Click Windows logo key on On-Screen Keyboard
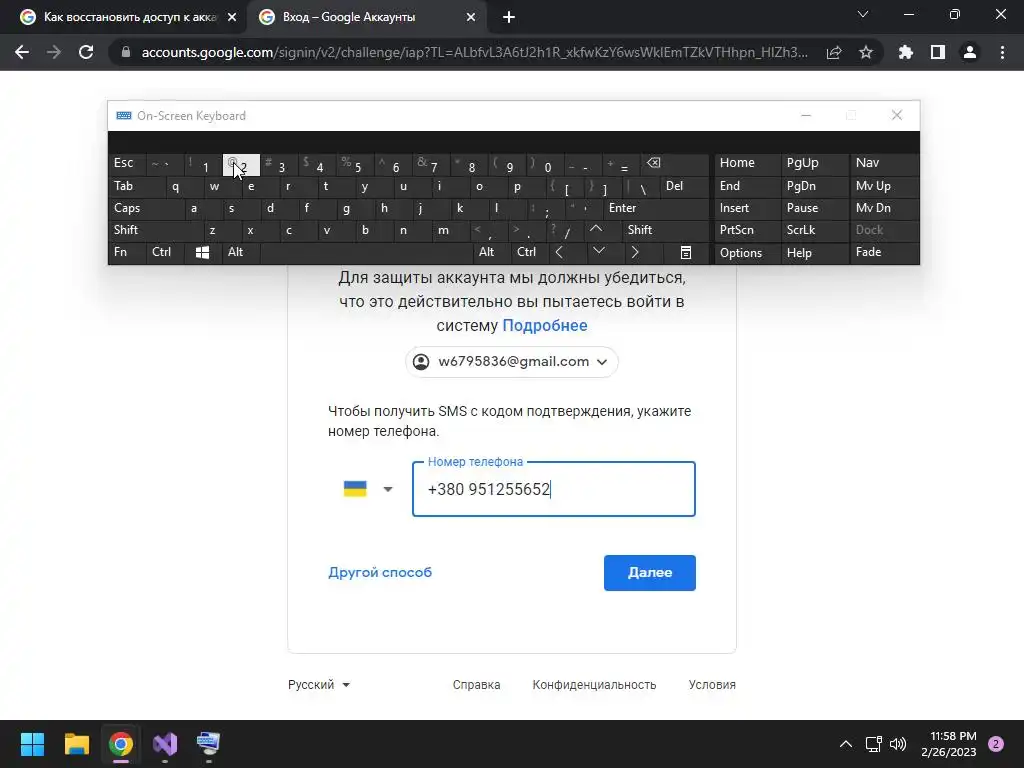Viewport: 1024px width, 768px height. 202,252
